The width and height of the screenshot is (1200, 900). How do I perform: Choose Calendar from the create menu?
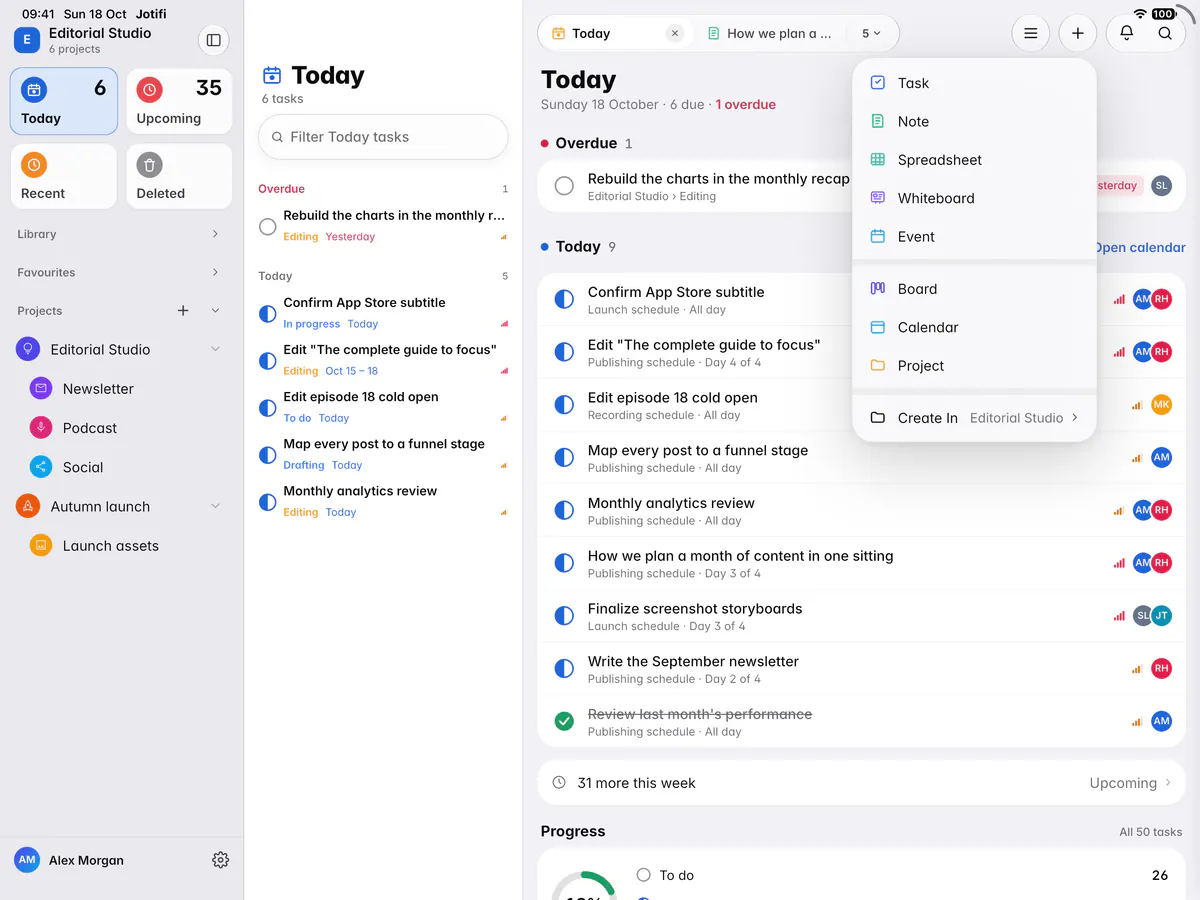975,327
